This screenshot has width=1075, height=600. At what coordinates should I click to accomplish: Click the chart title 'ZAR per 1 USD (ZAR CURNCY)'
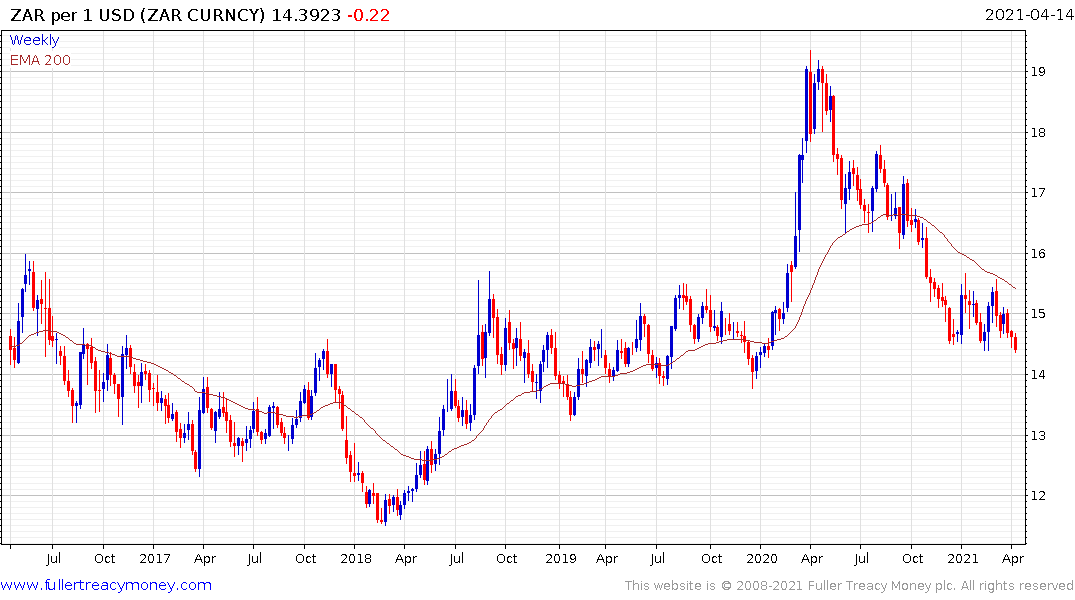pos(138,15)
